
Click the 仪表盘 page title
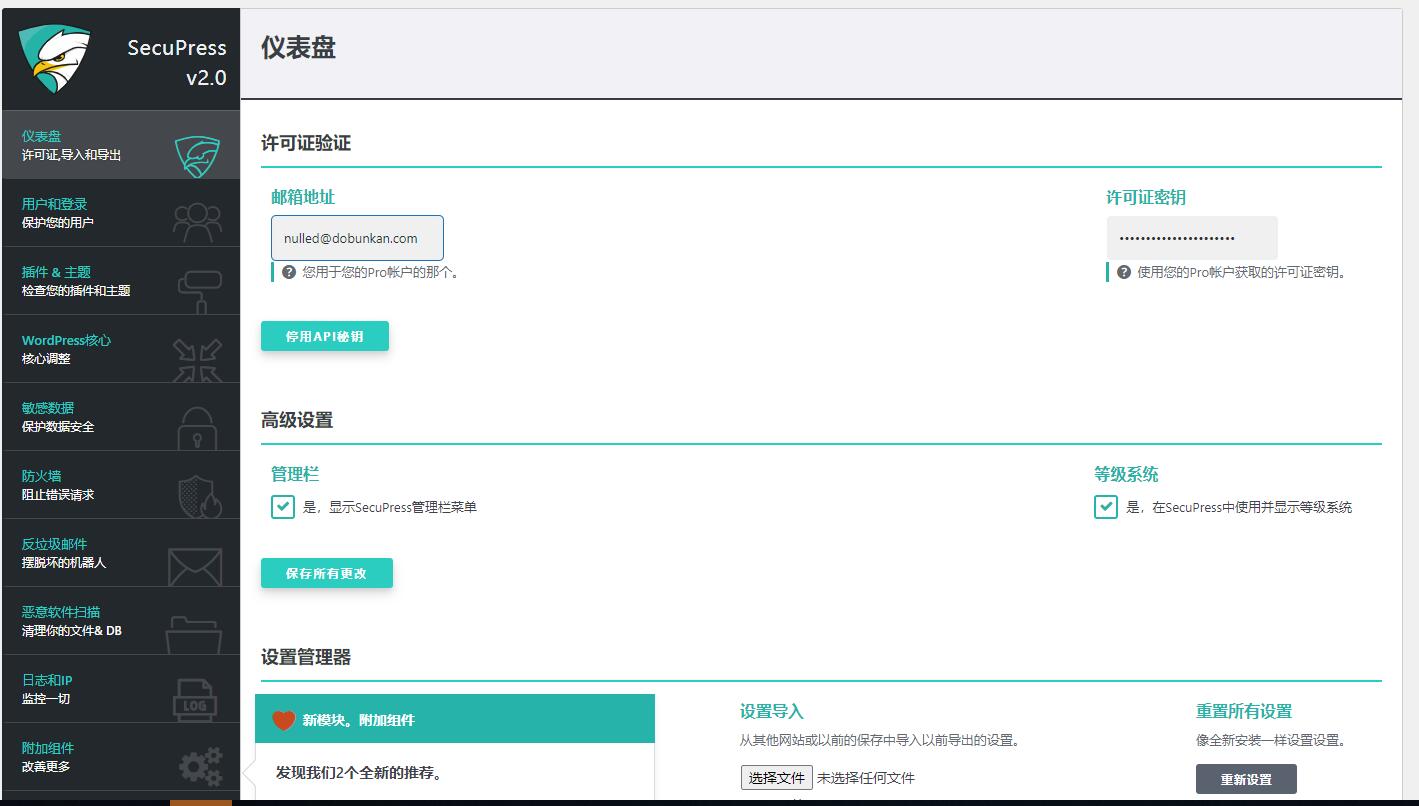pos(298,47)
